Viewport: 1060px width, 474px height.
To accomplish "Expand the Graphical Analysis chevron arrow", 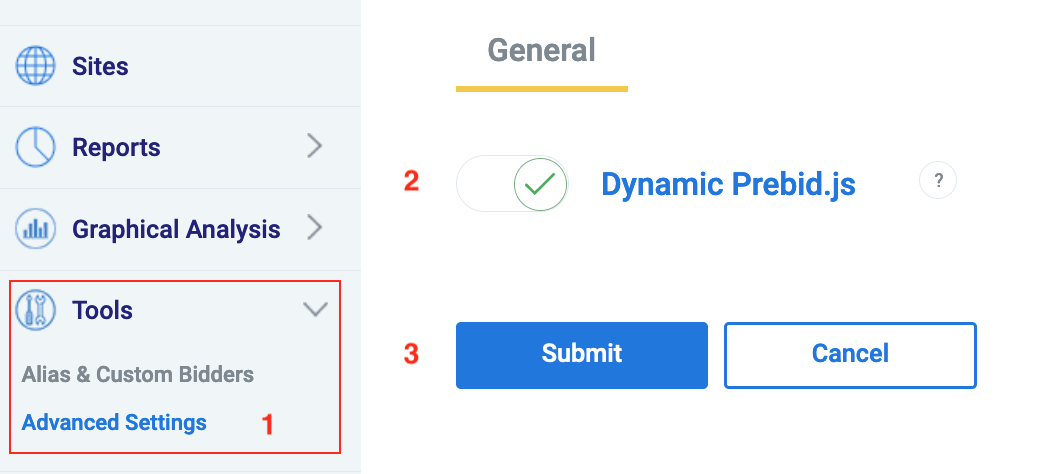I will (x=315, y=229).
